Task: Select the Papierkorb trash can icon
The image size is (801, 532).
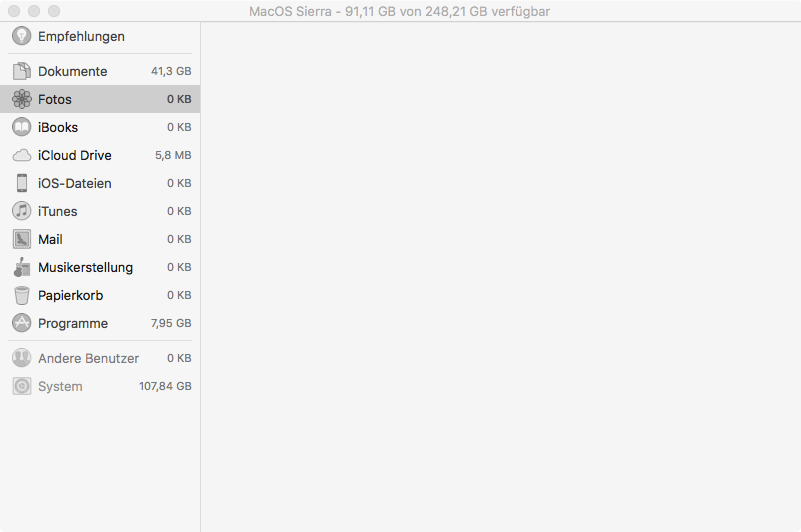Action: [21, 295]
